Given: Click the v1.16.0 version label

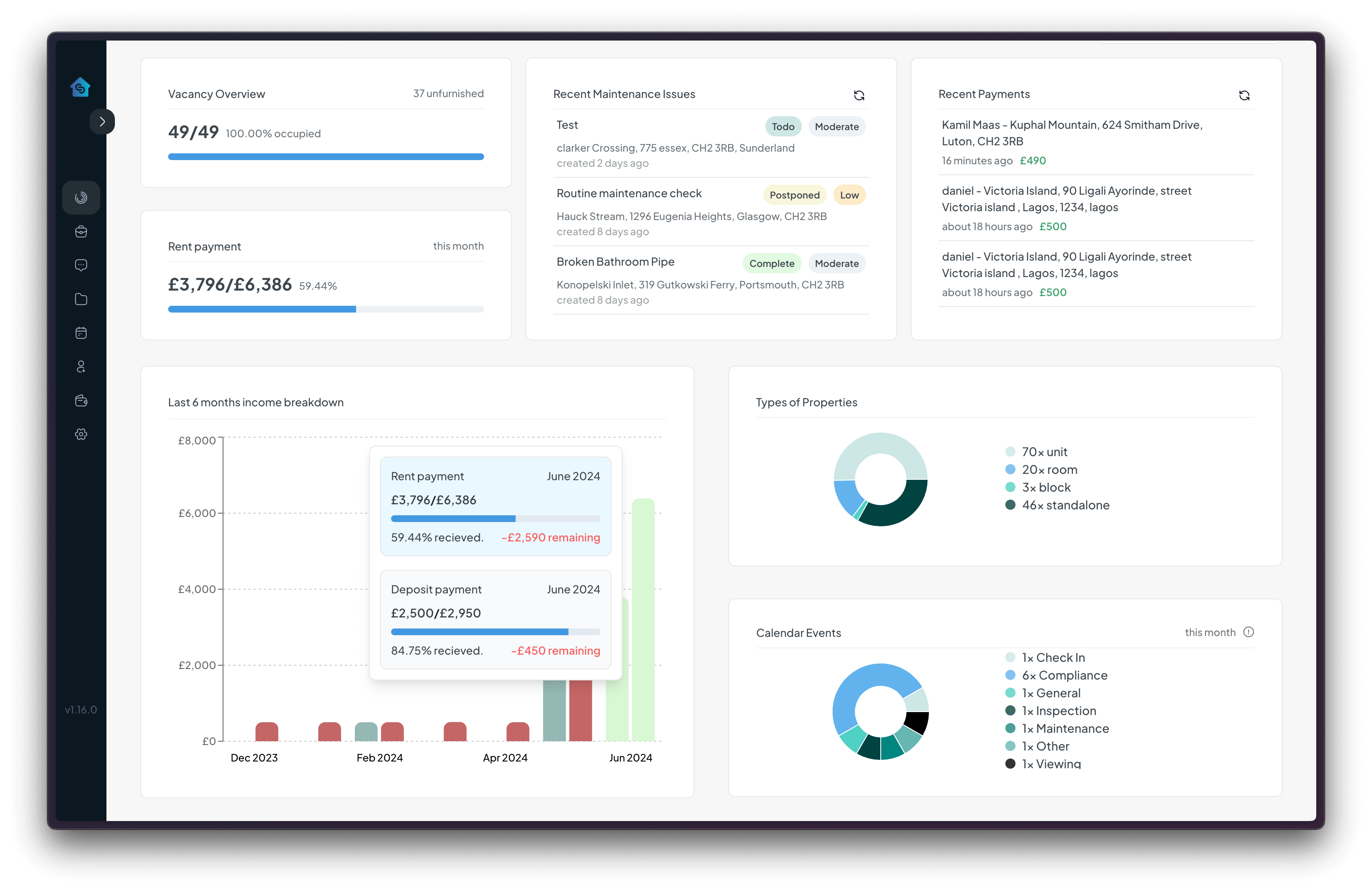Looking at the screenshot, I should pos(81,710).
